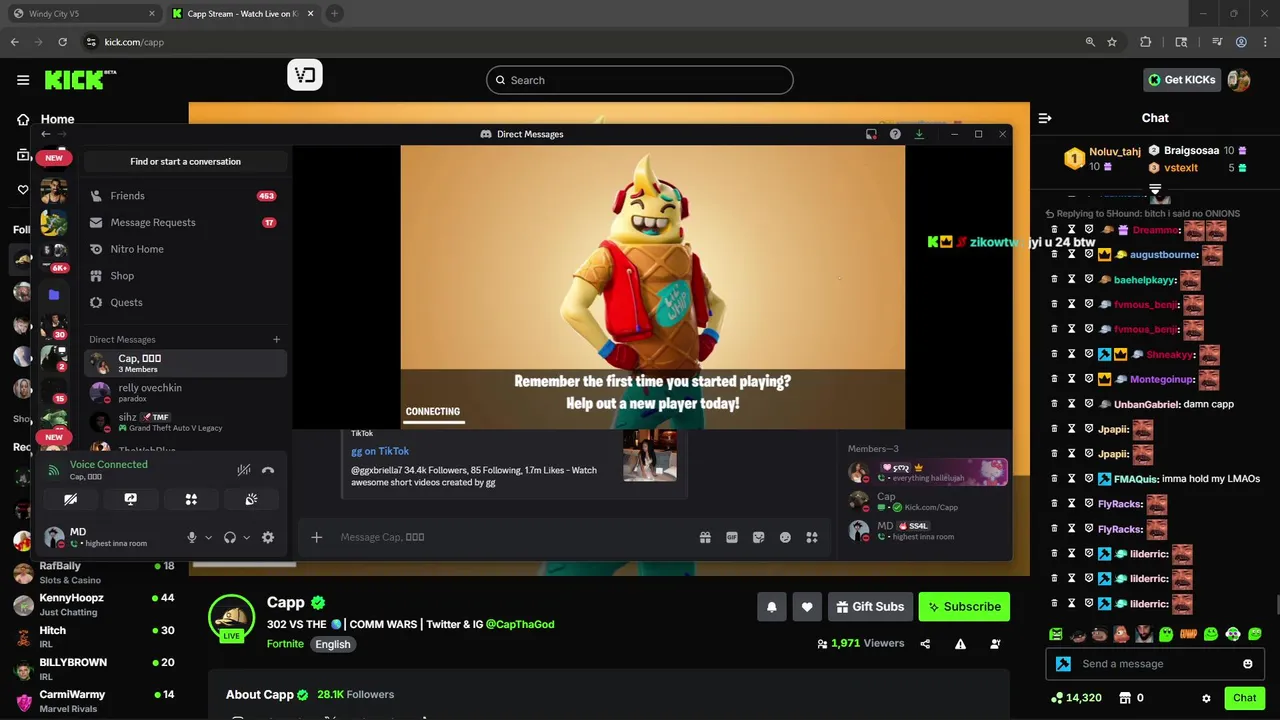Open chat settings gear in Kick
The height and width of the screenshot is (720, 1280).
pyautogui.click(x=1206, y=698)
